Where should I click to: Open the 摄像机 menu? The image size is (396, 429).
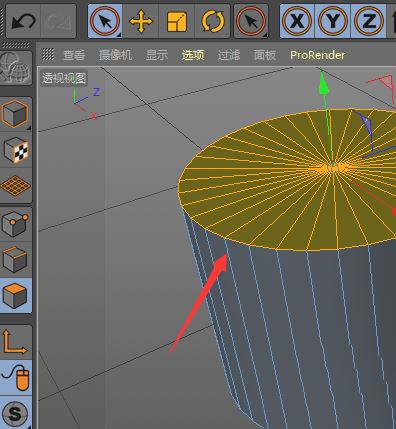[x=115, y=55]
